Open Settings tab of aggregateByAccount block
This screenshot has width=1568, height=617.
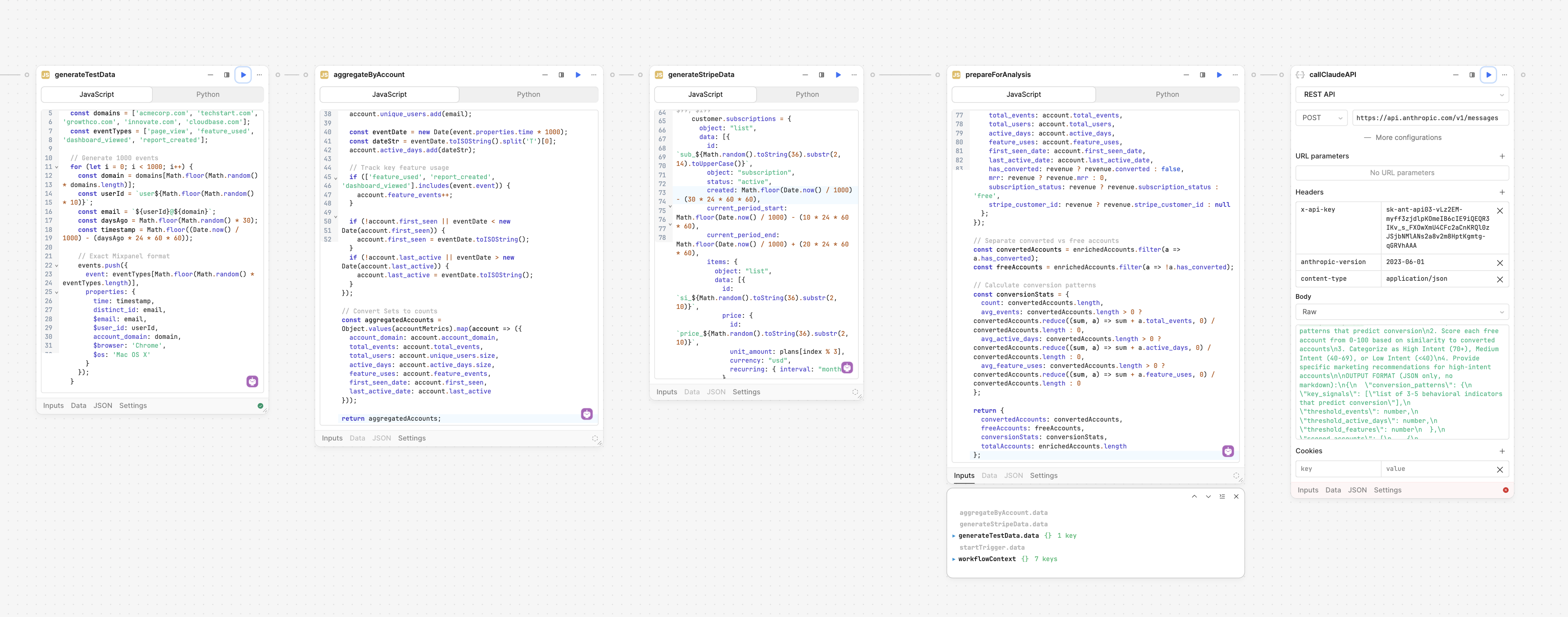(412, 438)
